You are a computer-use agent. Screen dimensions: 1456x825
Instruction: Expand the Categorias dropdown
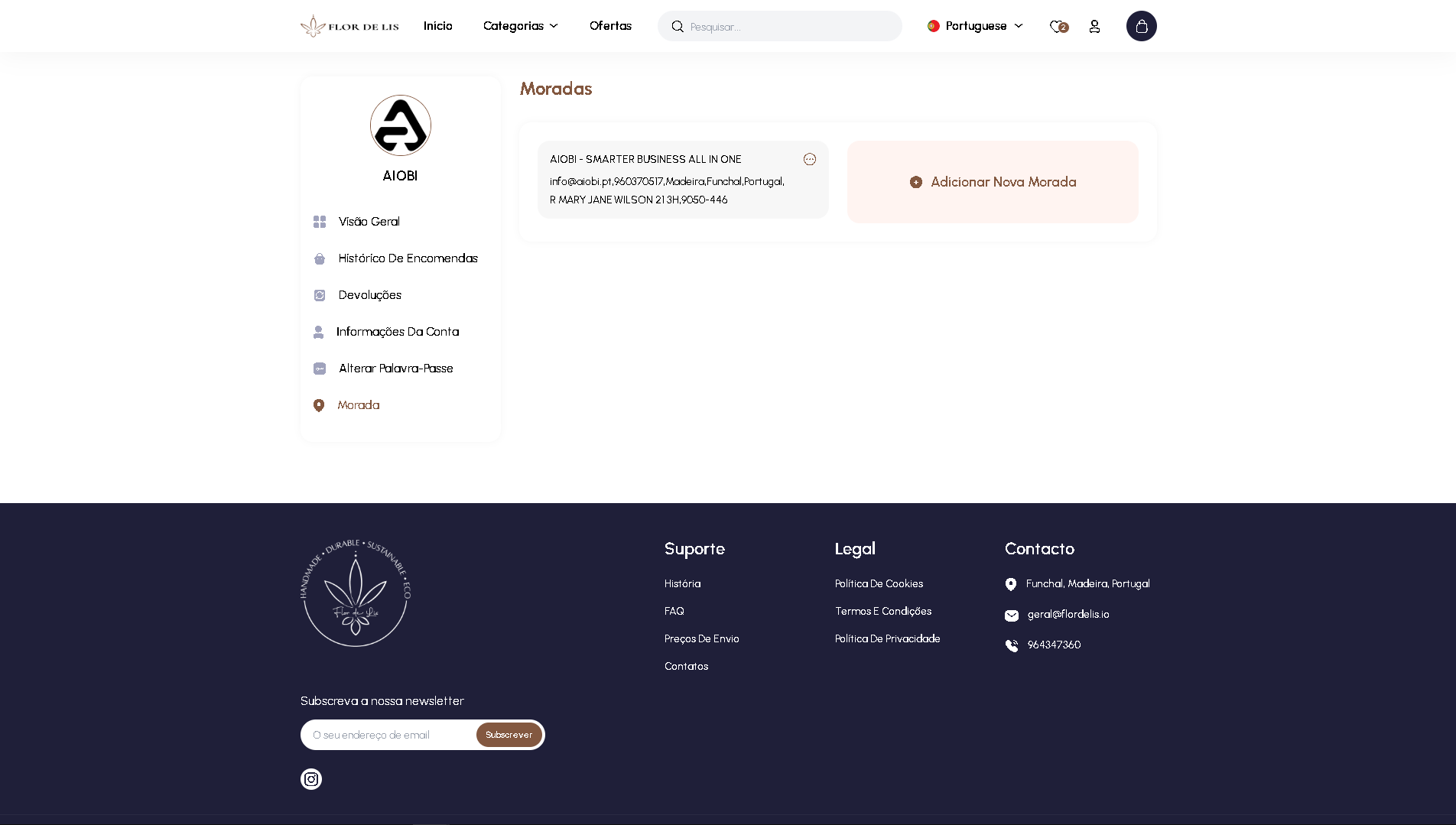pos(521,25)
